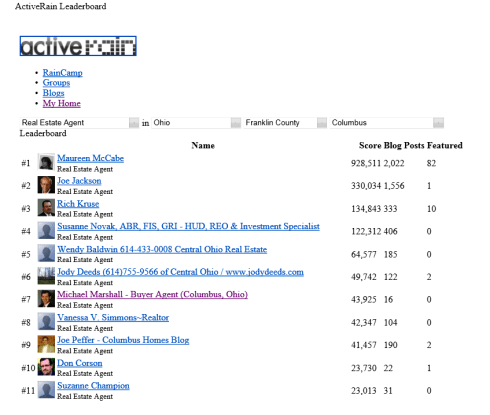Click Suzanne Champion's placeholder avatar
490x415 pixels.
[46, 389]
